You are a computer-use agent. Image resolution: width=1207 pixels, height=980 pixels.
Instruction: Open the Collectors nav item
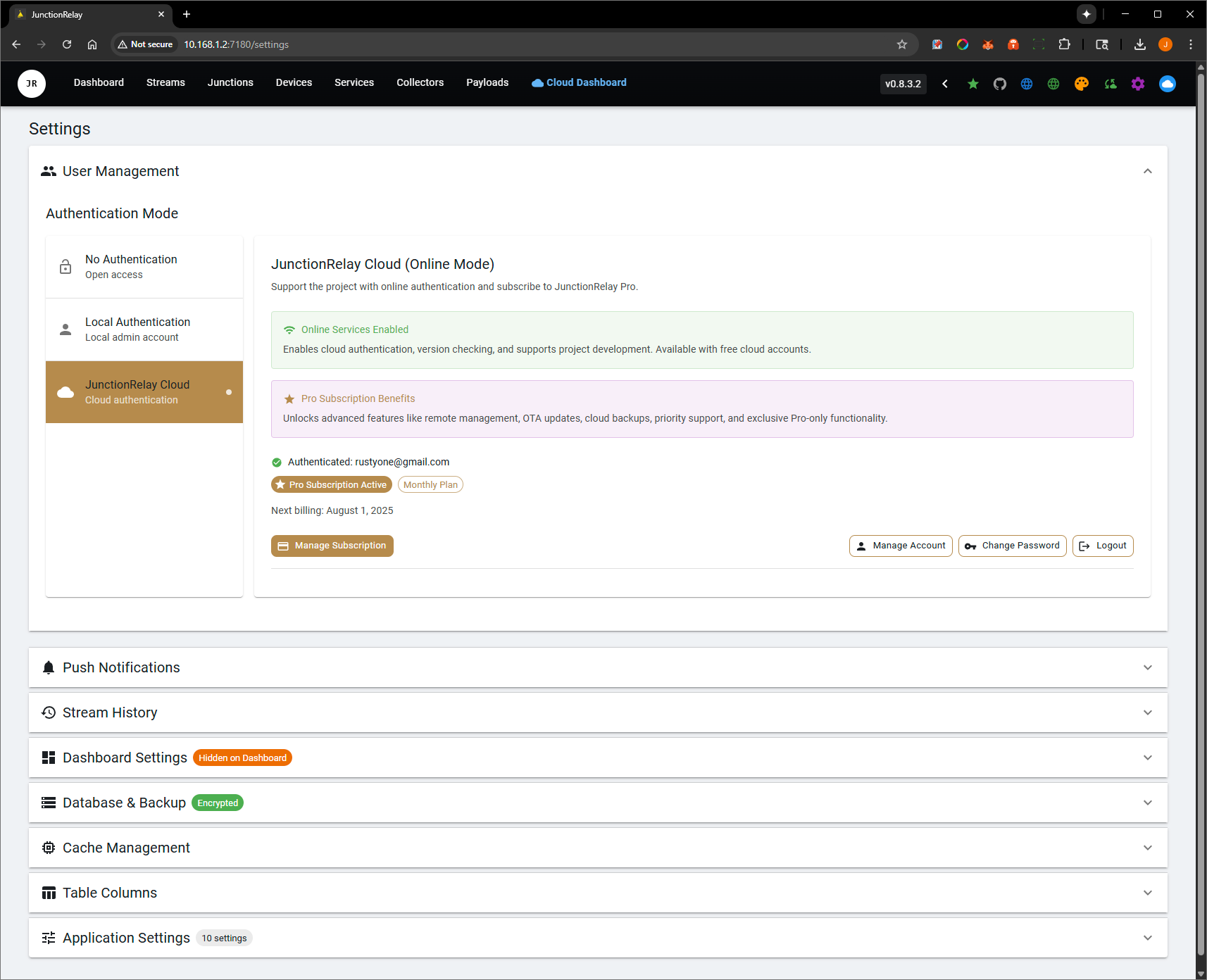click(420, 82)
